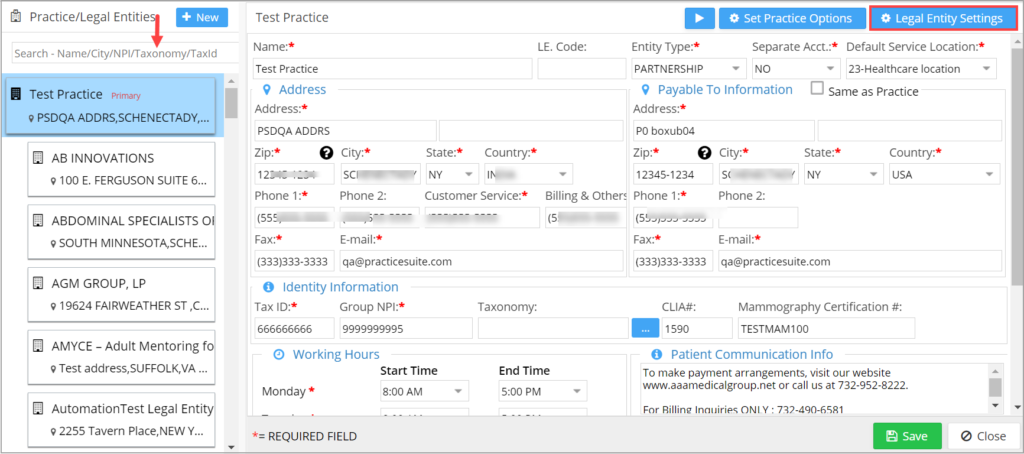Click the Tax ID field
1024x454 pixels.
point(294,328)
